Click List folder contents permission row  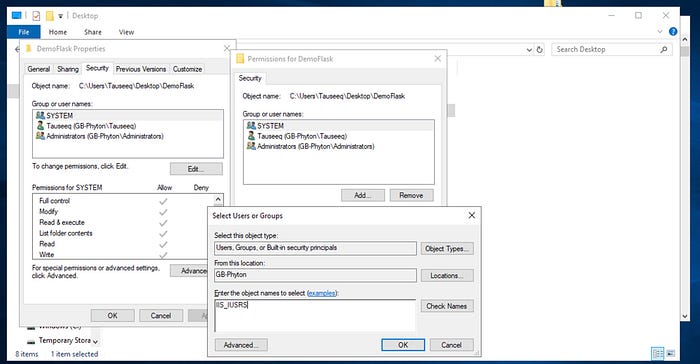(x=124, y=233)
